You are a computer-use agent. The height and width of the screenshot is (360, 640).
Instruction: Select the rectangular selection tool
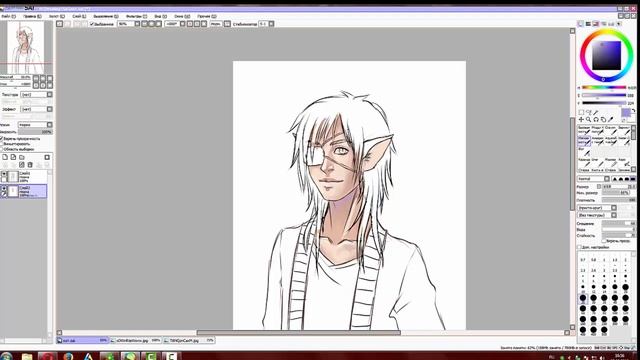581,112
